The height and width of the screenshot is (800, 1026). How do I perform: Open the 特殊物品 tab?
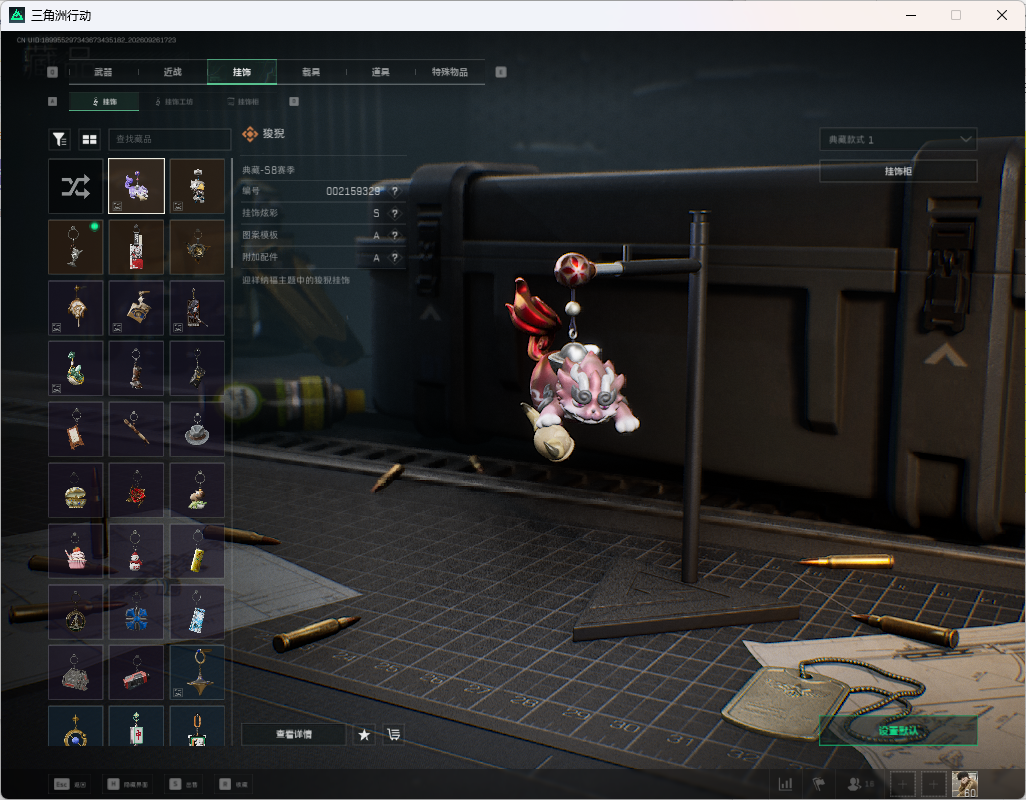point(450,72)
